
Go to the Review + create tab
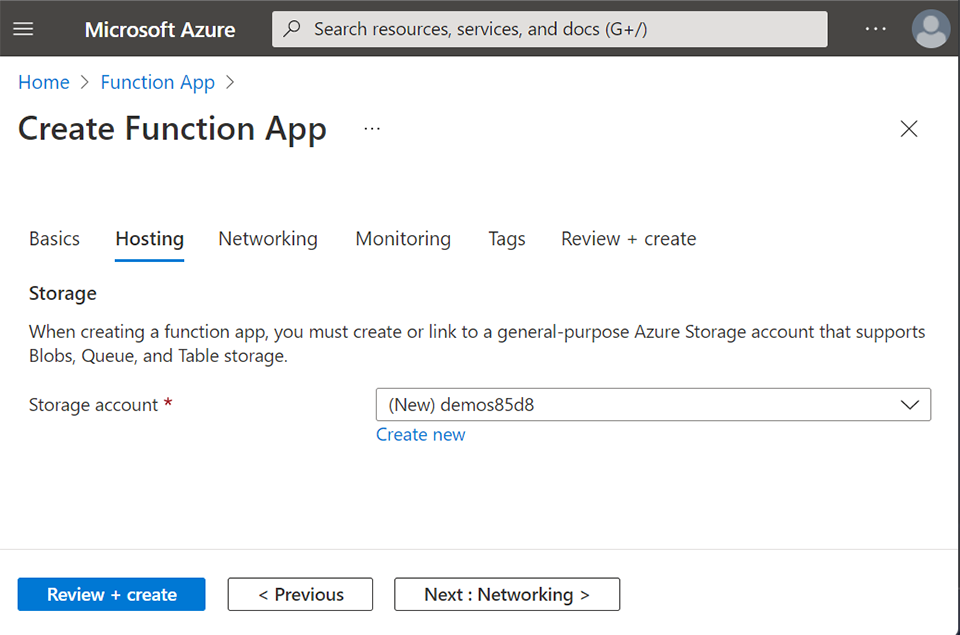(628, 238)
